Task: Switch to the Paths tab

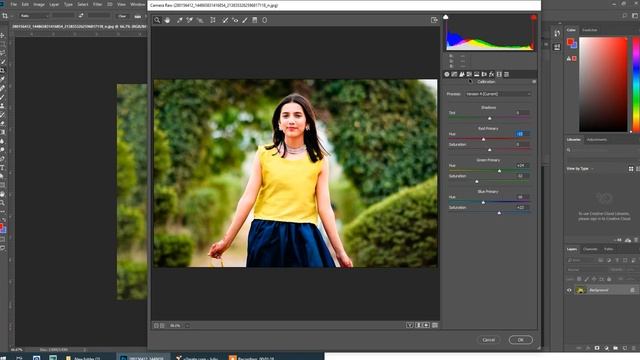Action: pos(609,249)
